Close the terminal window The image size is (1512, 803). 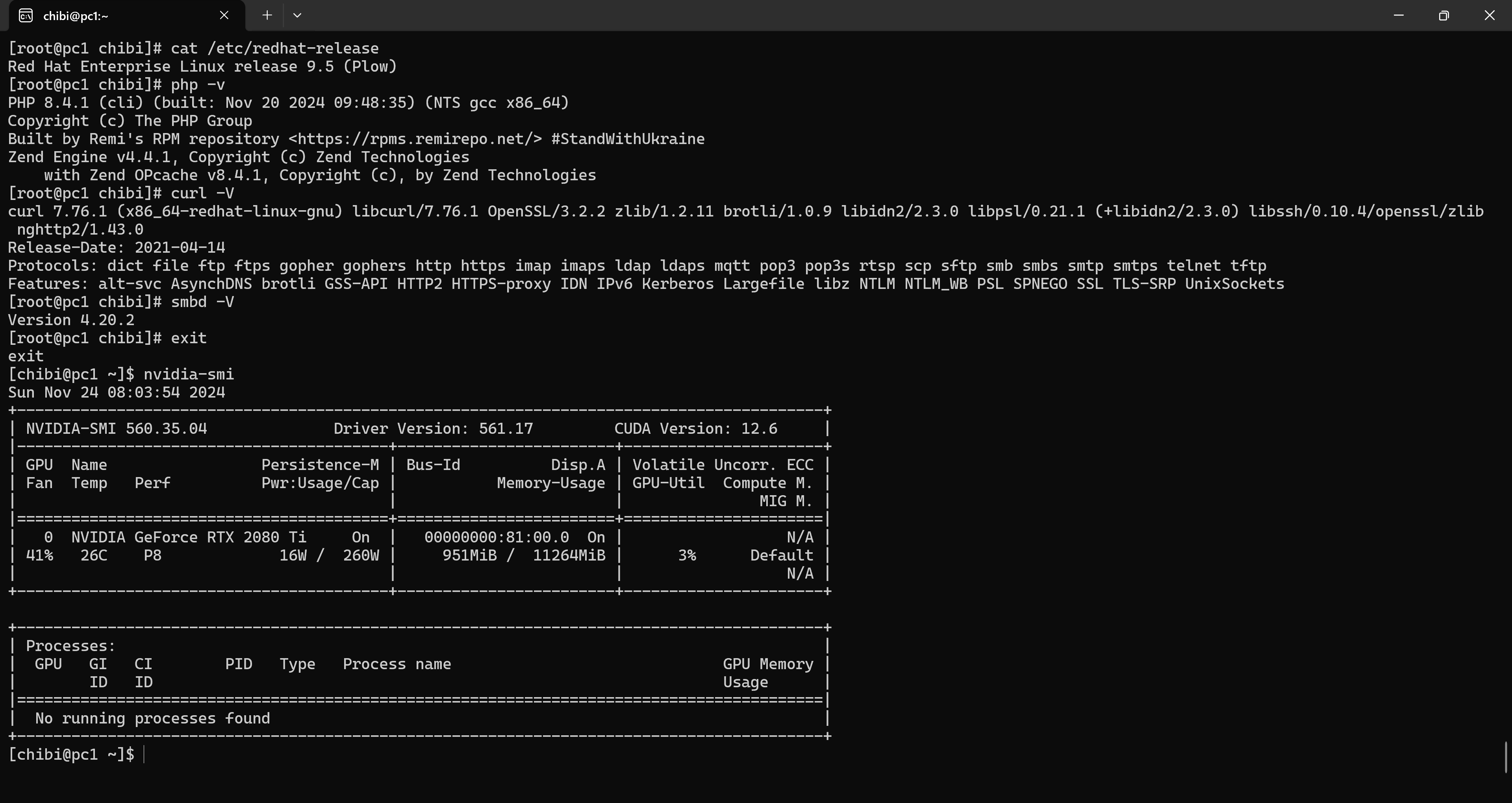tap(1489, 15)
